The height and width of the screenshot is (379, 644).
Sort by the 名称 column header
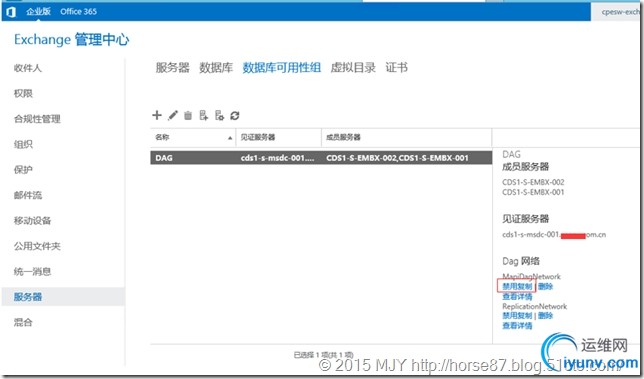[x=193, y=137]
